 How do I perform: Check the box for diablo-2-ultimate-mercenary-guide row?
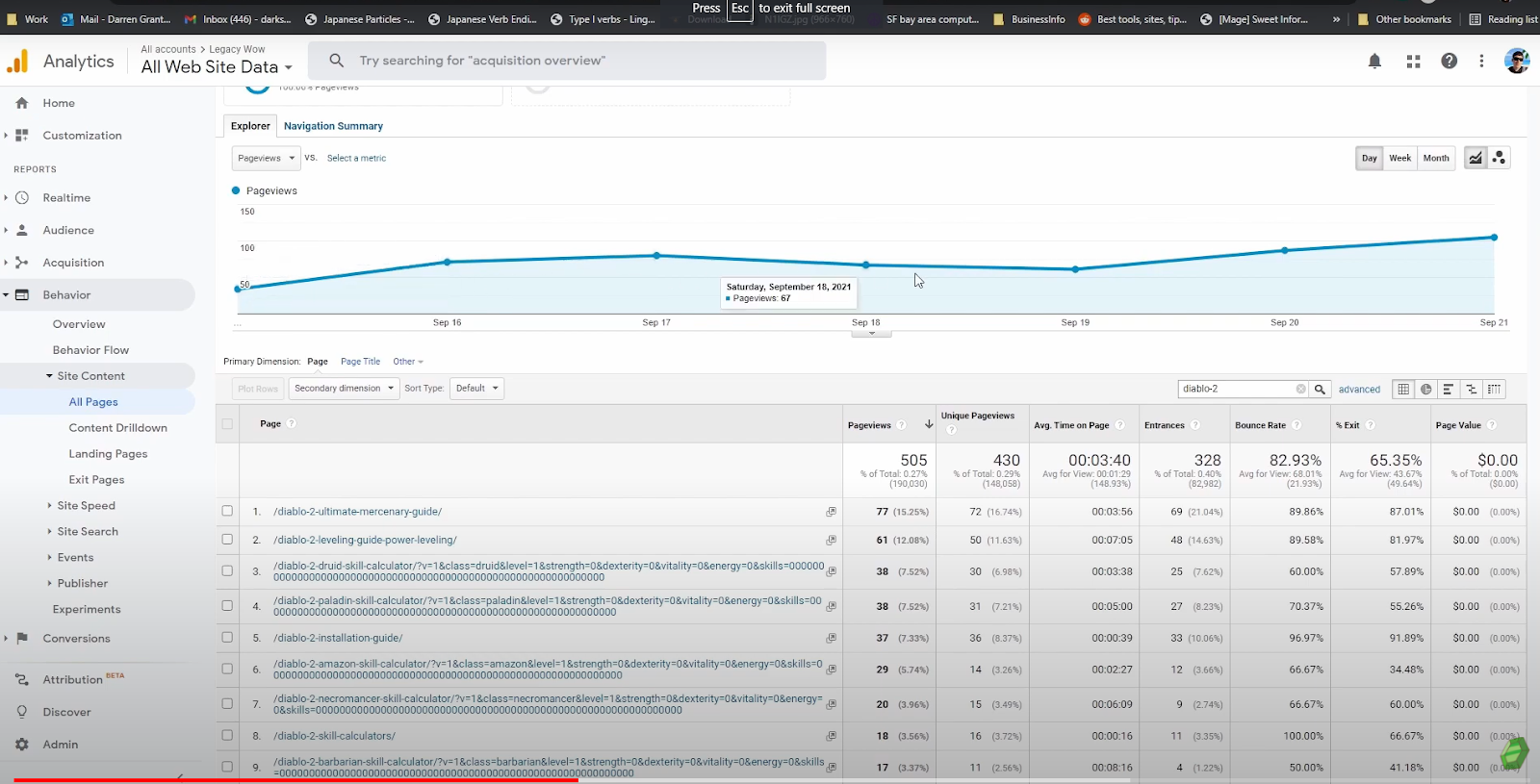(227, 512)
